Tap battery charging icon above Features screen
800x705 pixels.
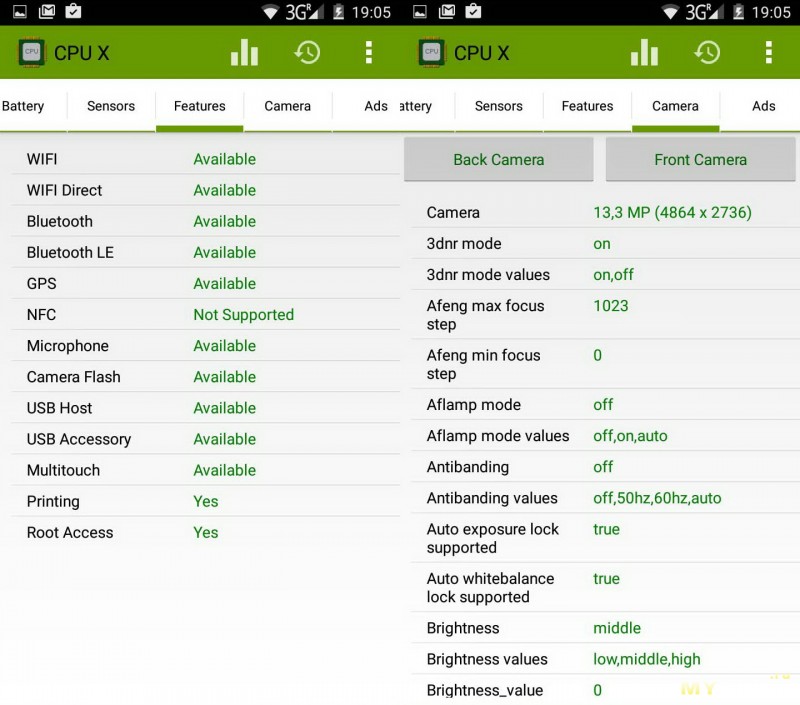338,12
